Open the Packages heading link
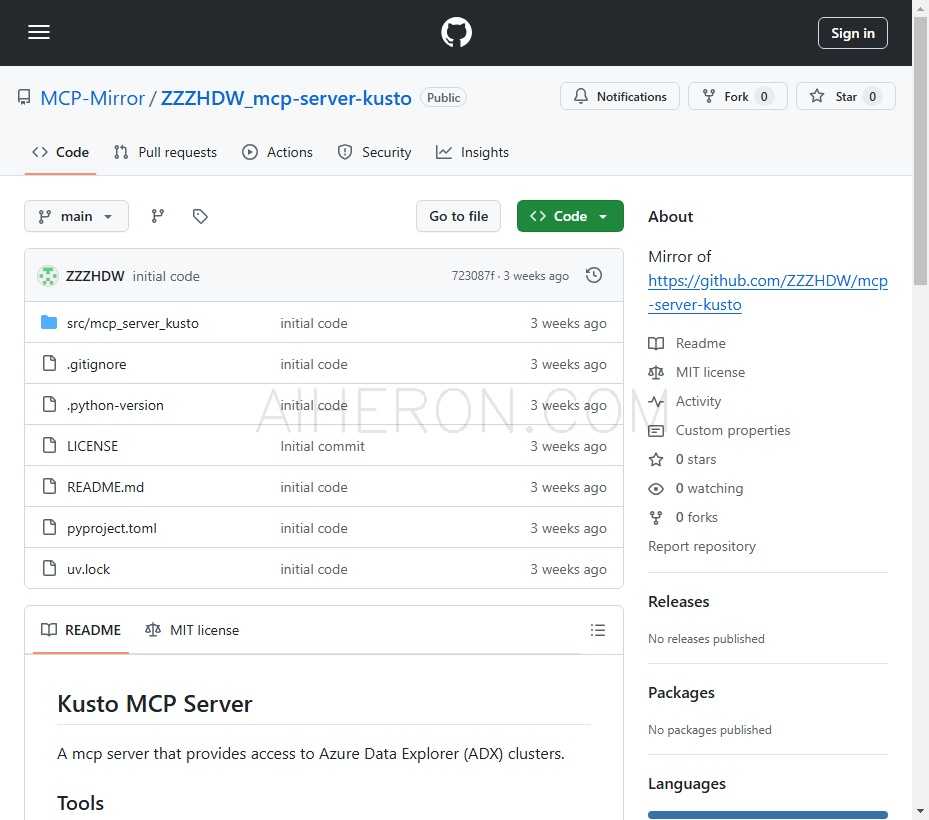Screen dimensions: 929x820 coord(681,693)
